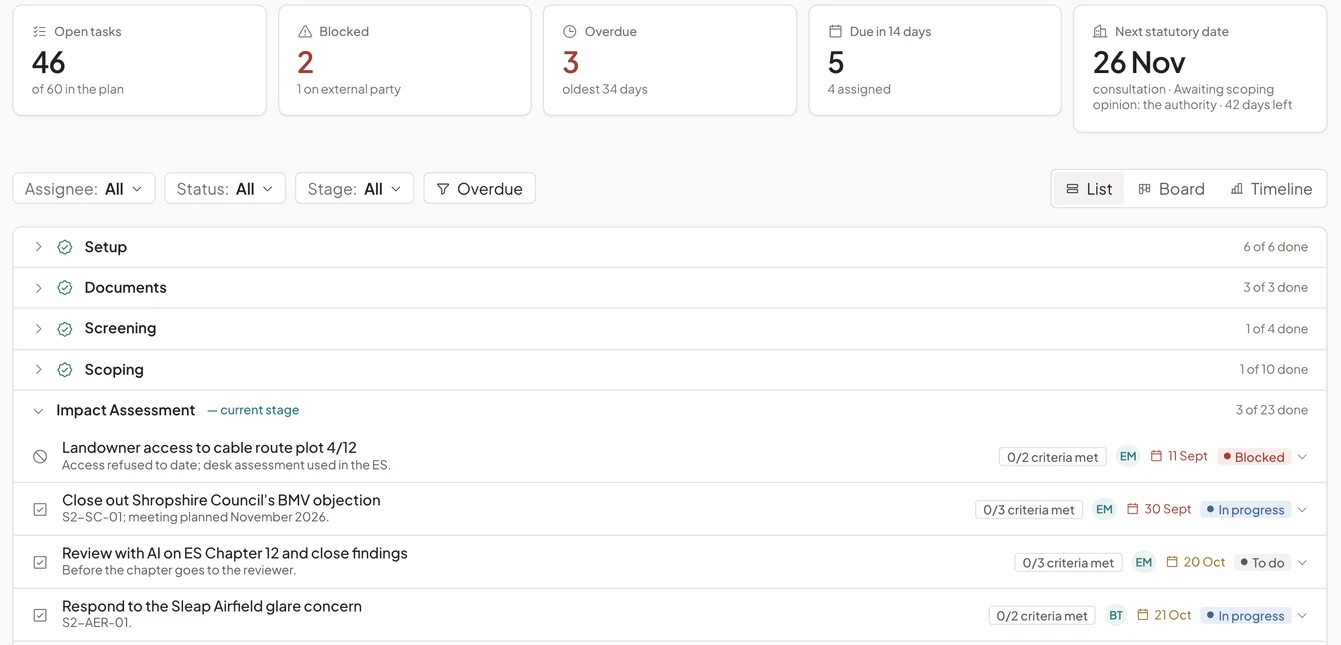Click blocked icon beside Landowner access task
The height and width of the screenshot is (645, 1341).
[x=40, y=456]
